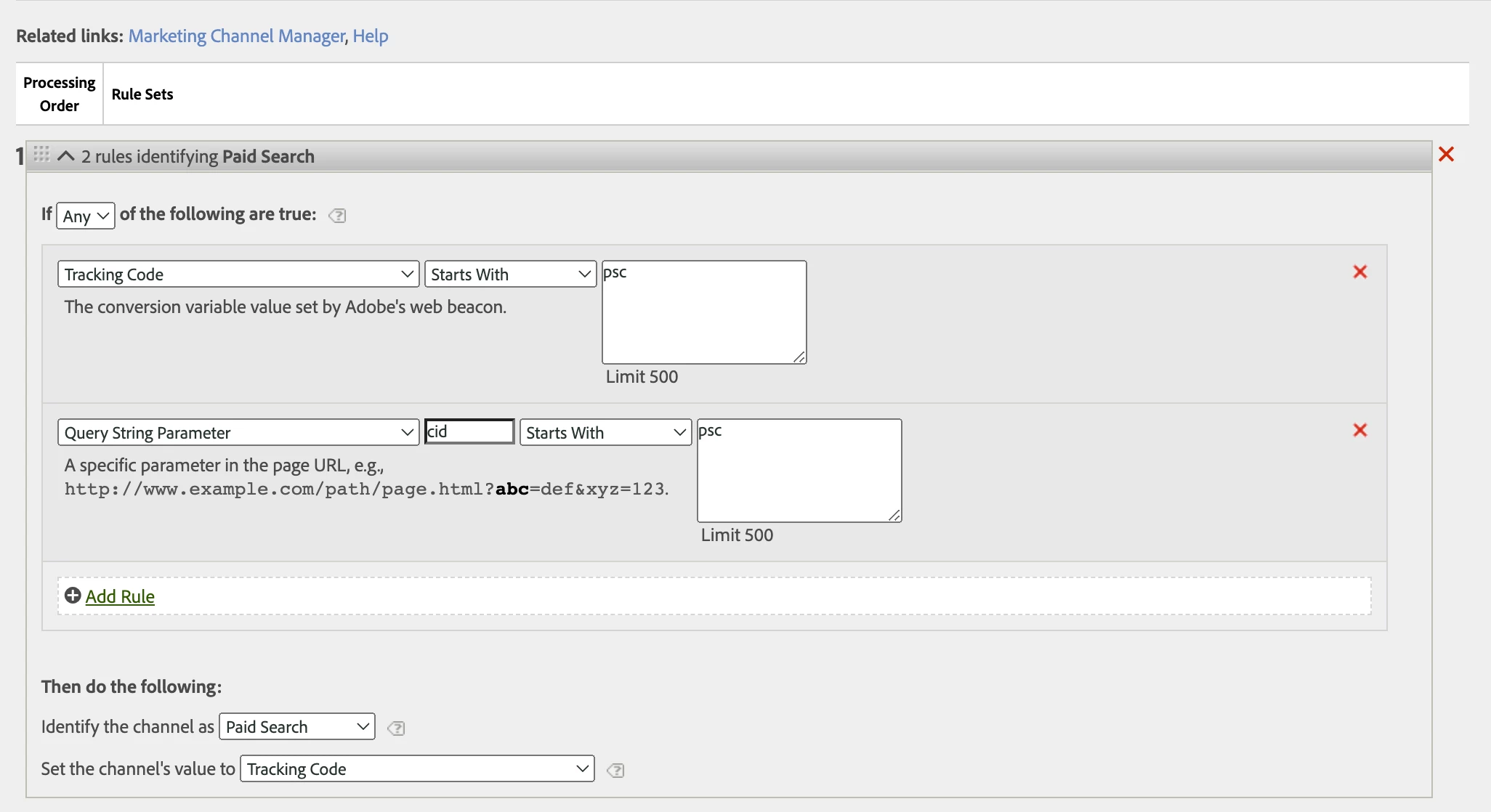Image resolution: width=1491 pixels, height=812 pixels.
Task: Remove the Query String Parameter rule row
Action: click(x=1360, y=430)
